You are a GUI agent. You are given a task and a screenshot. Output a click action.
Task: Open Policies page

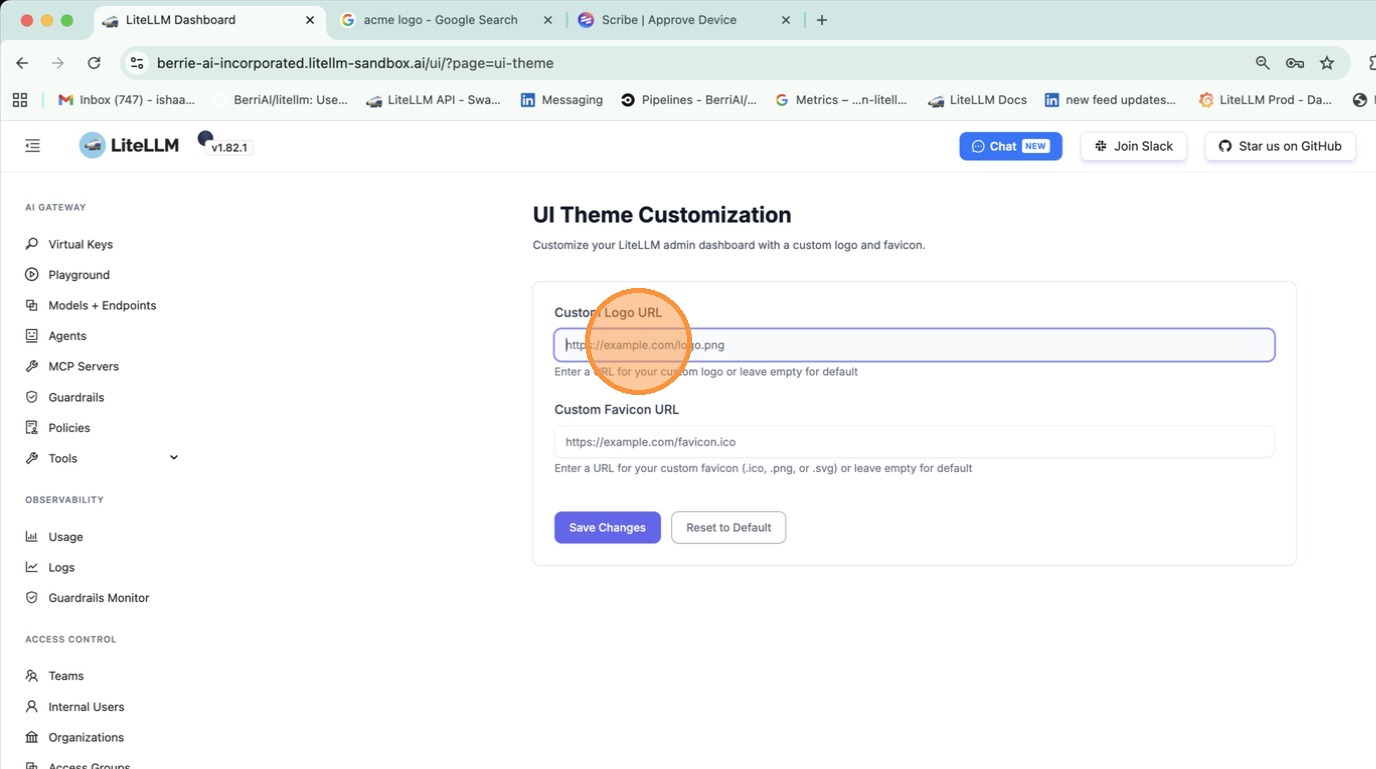pos(69,428)
